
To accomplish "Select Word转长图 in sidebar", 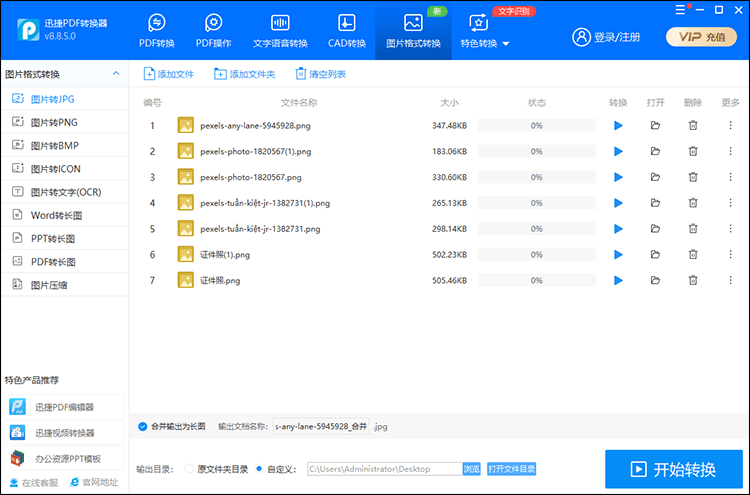I will pos(65,215).
